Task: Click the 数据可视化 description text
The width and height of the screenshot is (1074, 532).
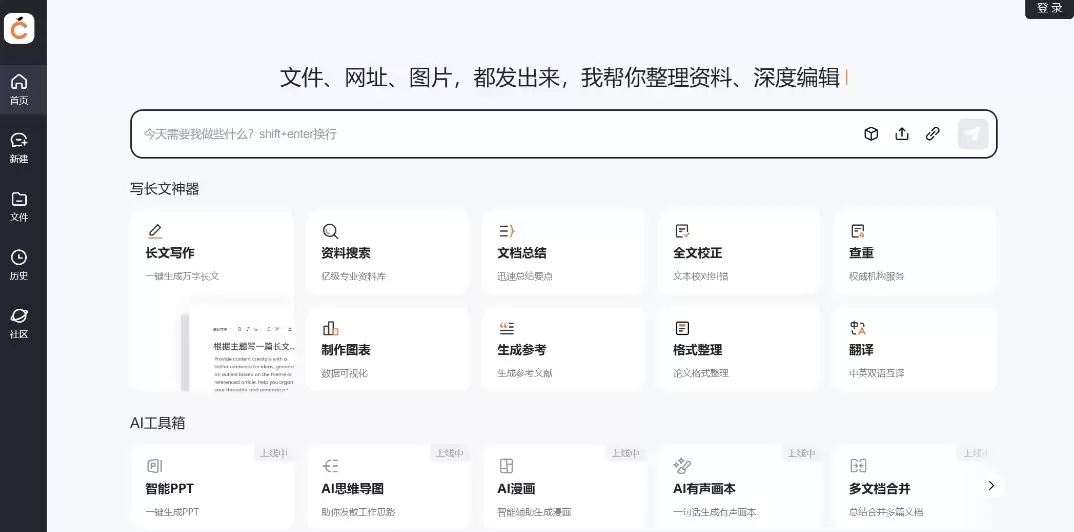Action: [345, 373]
